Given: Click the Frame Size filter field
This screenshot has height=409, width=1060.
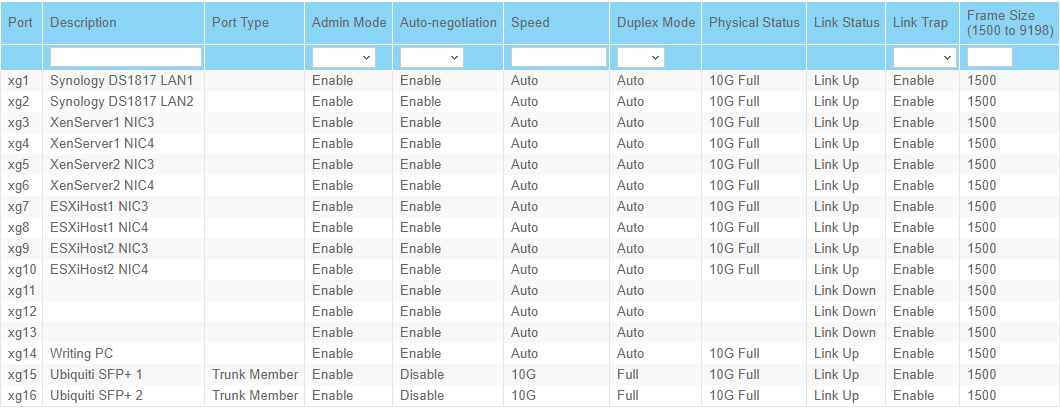Looking at the screenshot, I should (x=989, y=58).
